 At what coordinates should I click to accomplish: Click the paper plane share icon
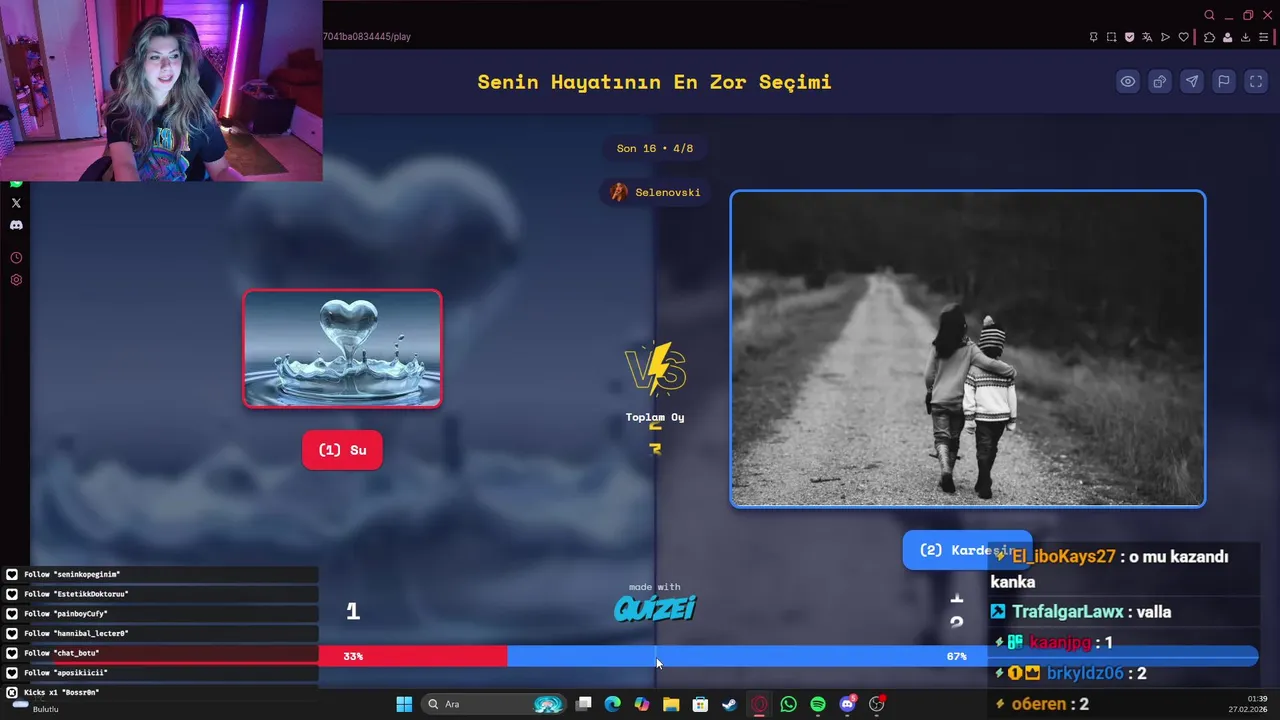coord(1192,82)
